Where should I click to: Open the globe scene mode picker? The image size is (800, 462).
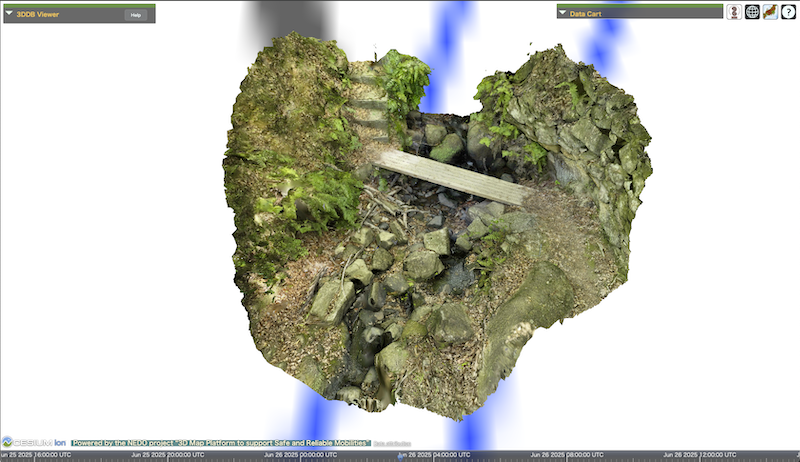click(x=752, y=12)
